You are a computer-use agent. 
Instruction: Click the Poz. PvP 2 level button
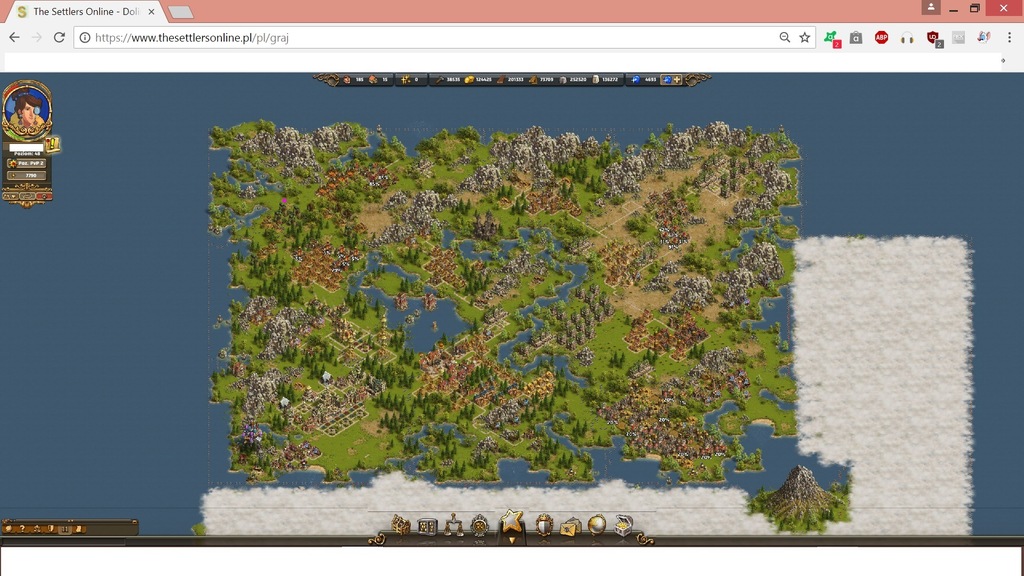27,163
